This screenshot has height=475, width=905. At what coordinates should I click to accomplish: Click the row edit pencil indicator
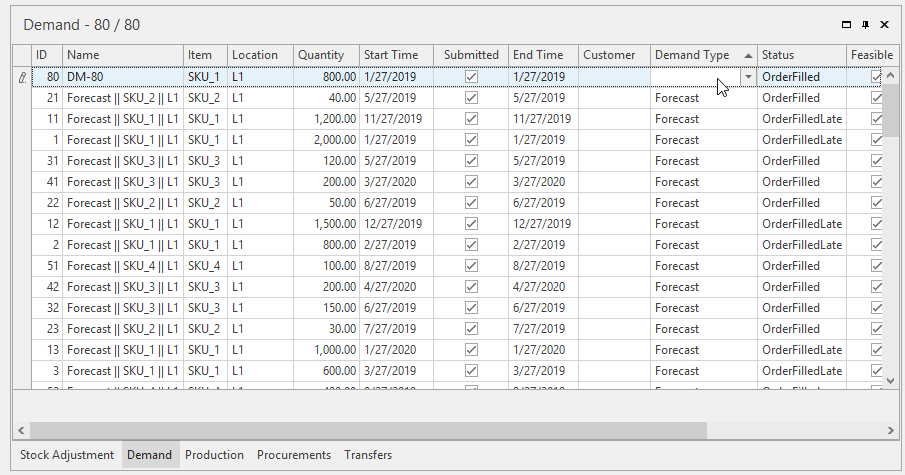[x=22, y=77]
